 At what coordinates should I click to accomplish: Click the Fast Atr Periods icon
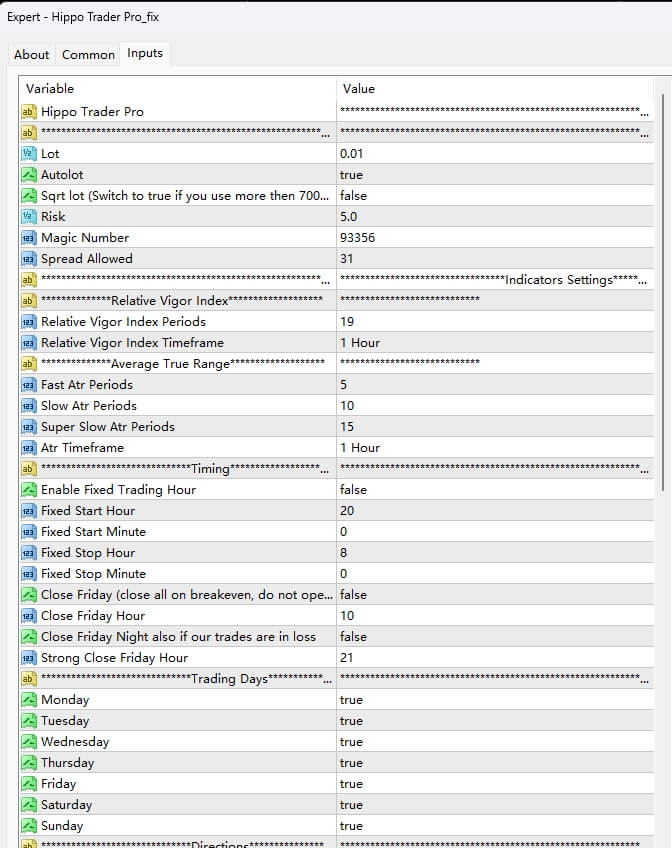click(28, 385)
